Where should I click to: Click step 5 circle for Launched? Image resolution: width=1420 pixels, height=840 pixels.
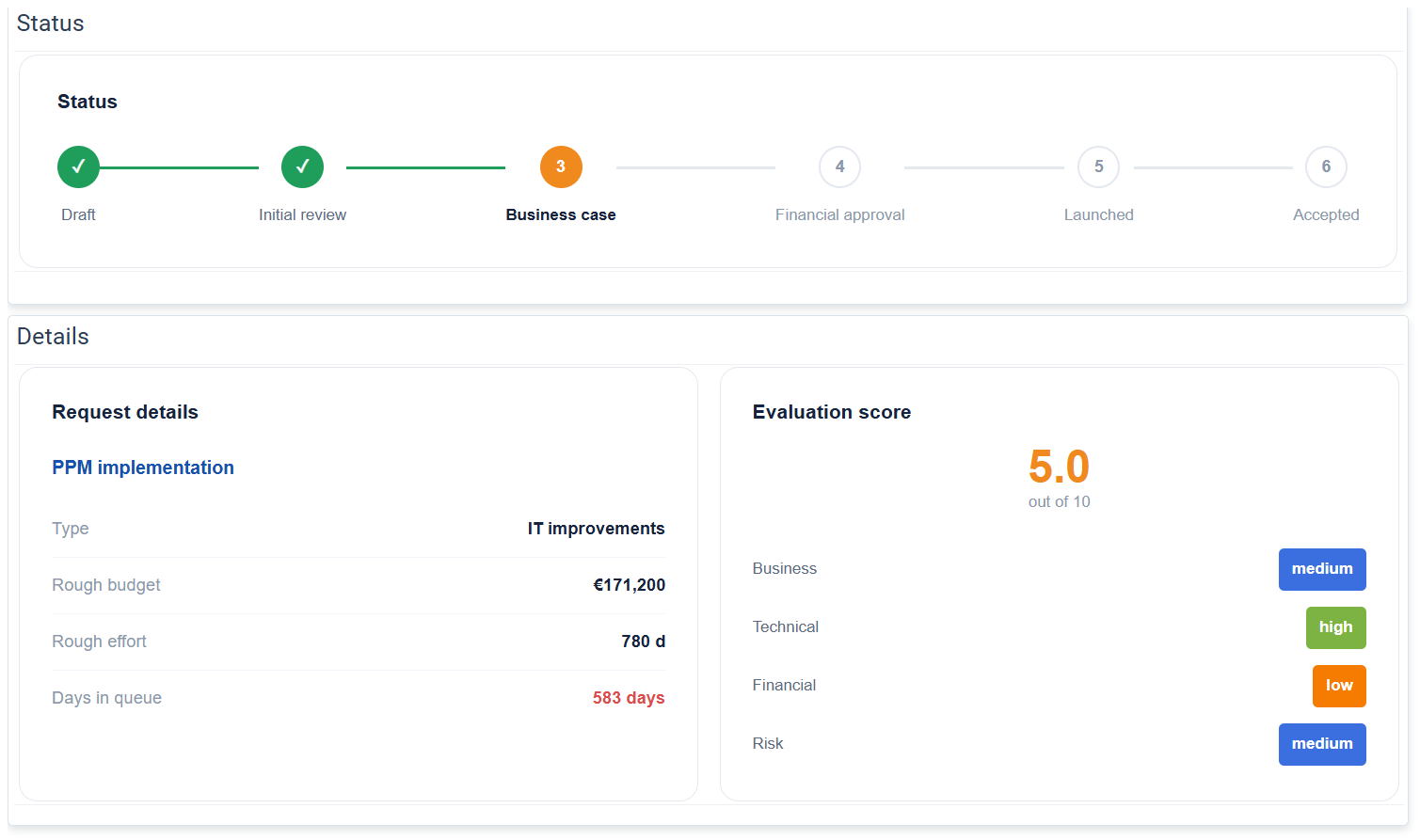click(x=1098, y=167)
